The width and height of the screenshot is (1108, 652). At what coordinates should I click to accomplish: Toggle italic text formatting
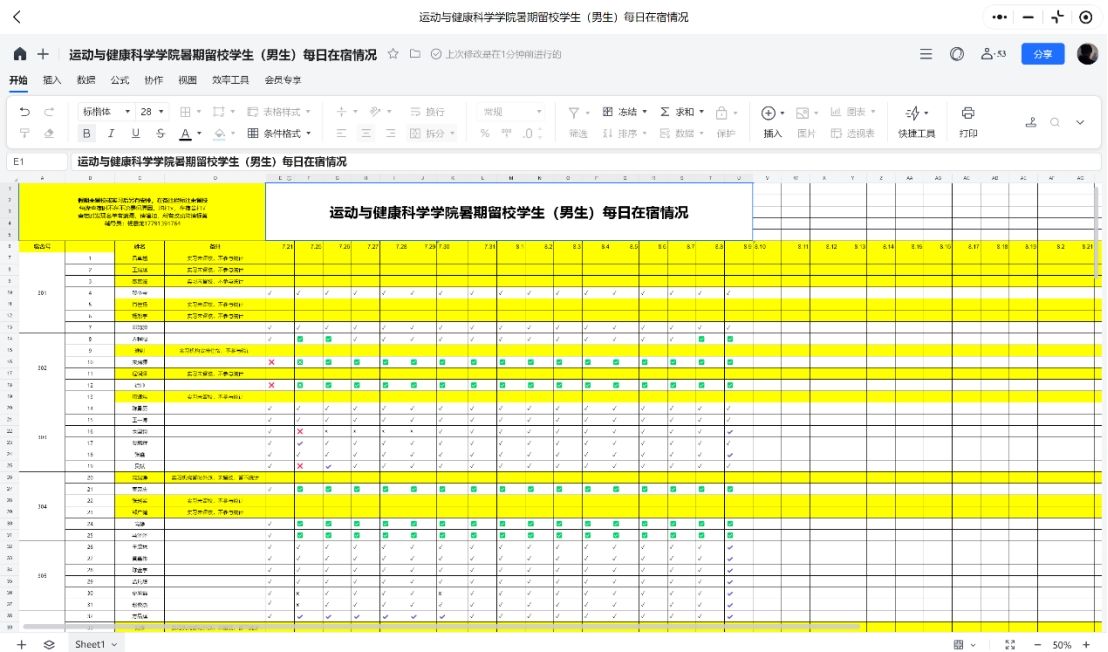click(x=111, y=133)
